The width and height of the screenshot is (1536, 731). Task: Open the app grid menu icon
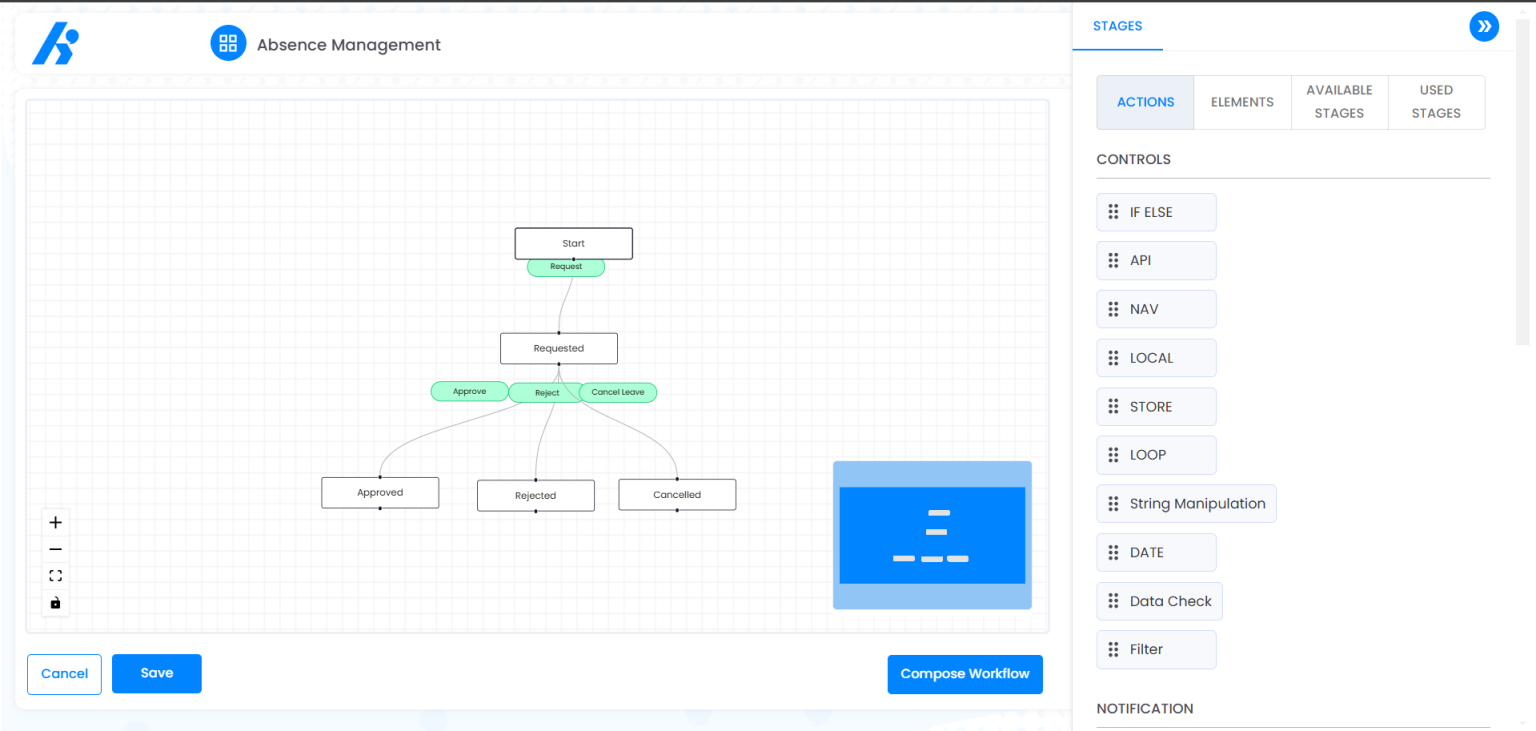coord(228,44)
